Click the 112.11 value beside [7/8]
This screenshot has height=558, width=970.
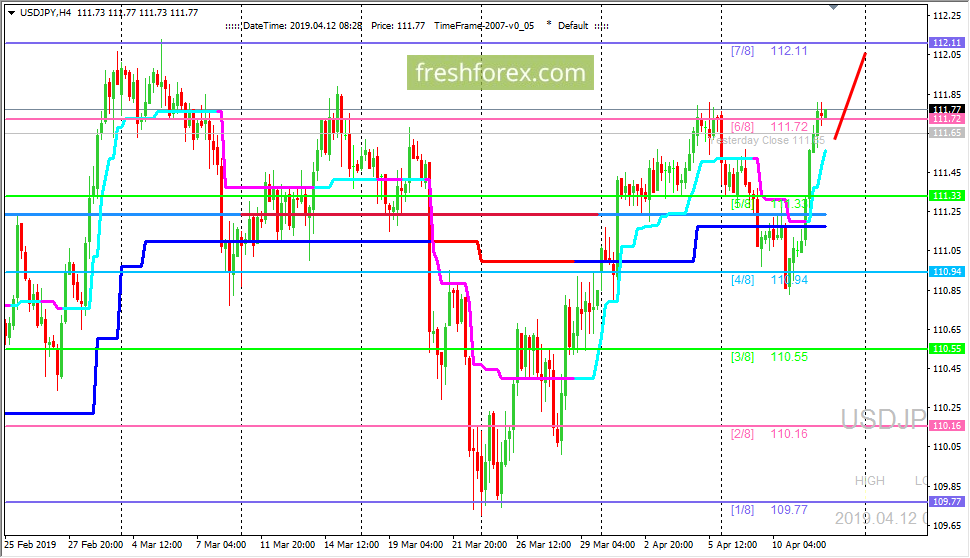789,51
